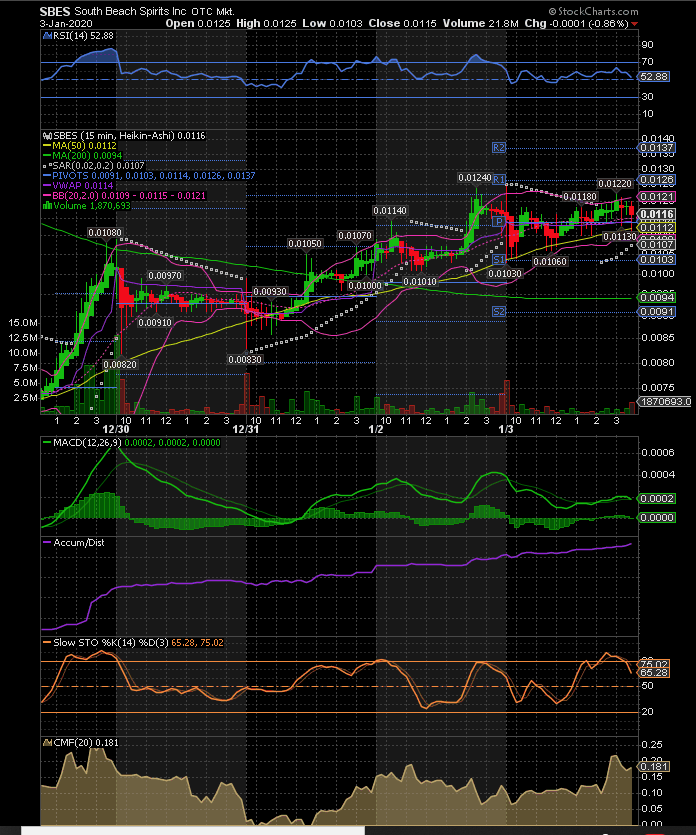Click the Volume 21.8M header value
696x835 pixels.
click(479, 23)
